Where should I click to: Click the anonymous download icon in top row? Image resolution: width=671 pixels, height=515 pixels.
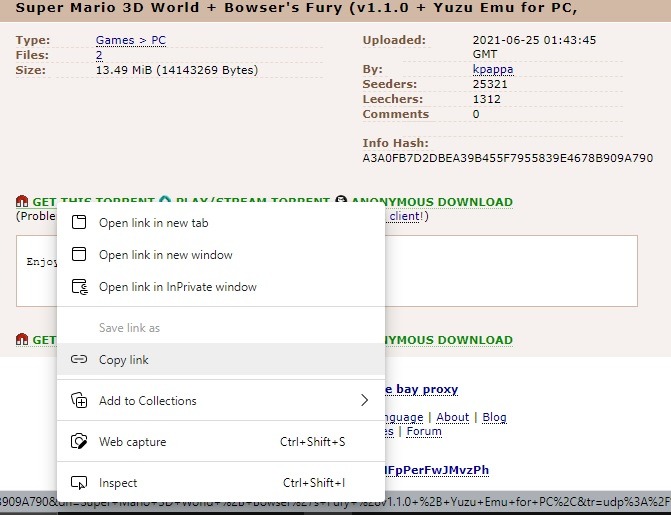tap(341, 202)
